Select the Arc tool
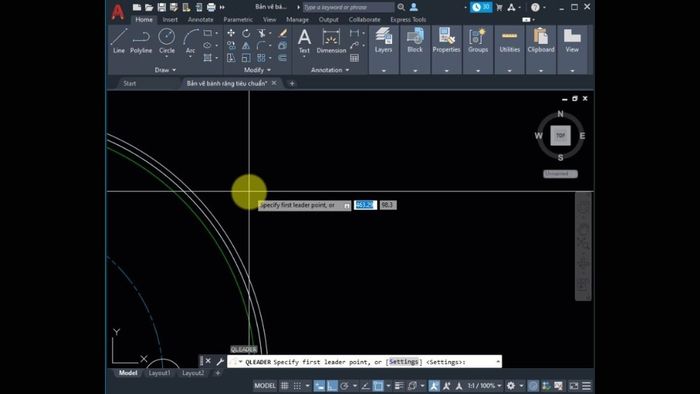Image resolution: width=700 pixels, height=394 pixels. 191,41
